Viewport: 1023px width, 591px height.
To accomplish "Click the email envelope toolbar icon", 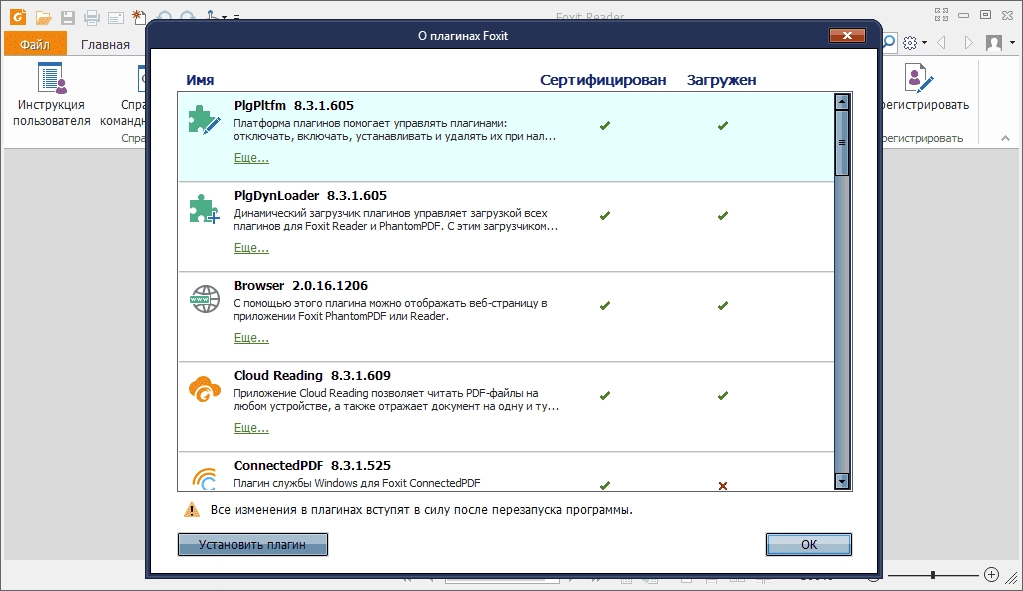I will [x=115, y=18].
